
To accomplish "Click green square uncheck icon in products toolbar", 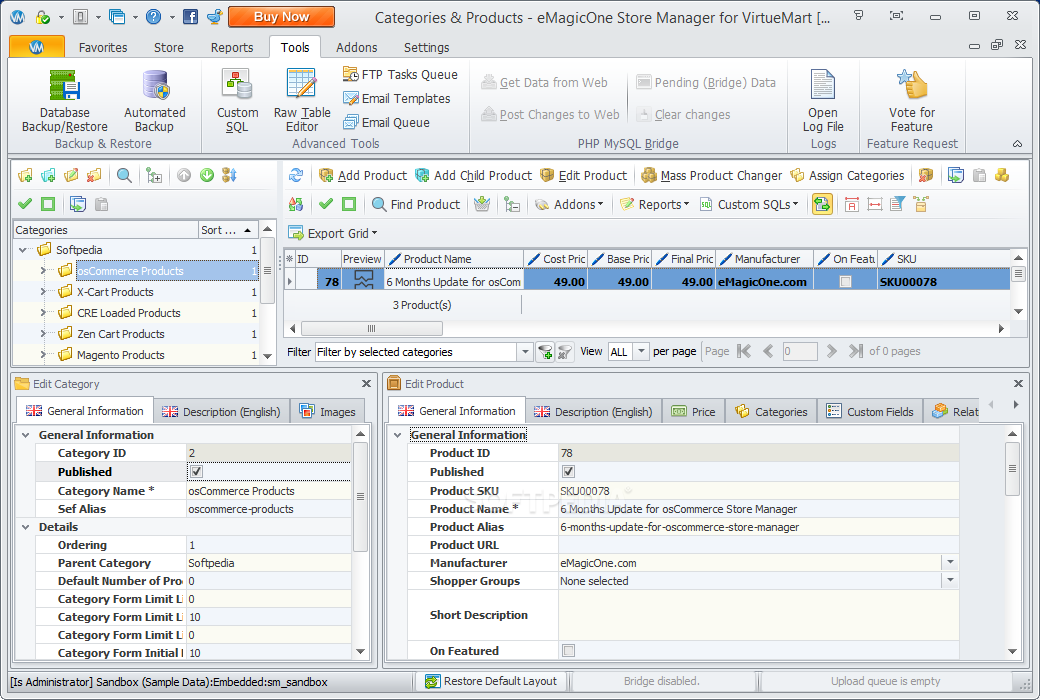I will [x=349, y=204].
